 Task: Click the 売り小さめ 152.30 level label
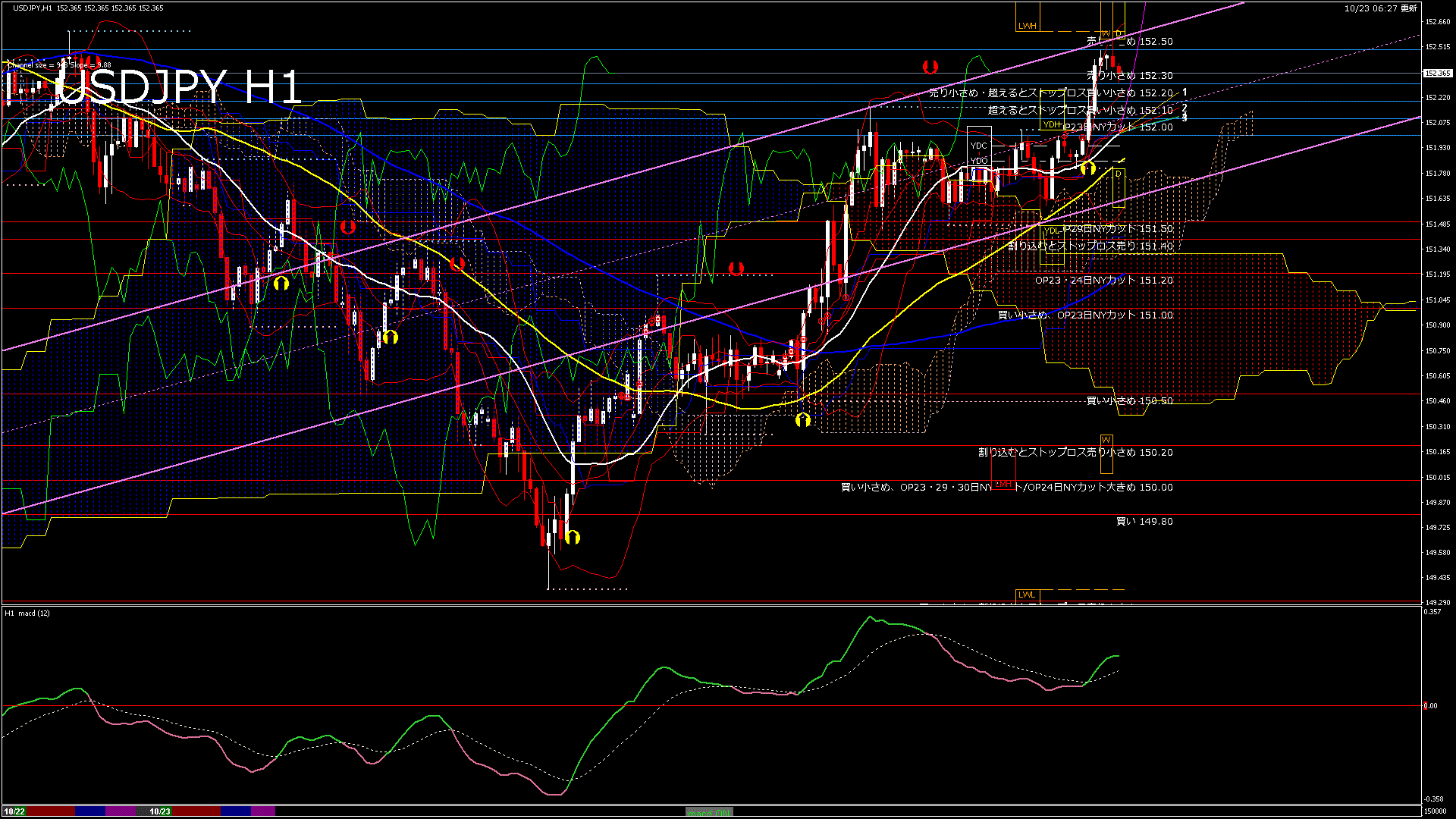click(1130, 76)
